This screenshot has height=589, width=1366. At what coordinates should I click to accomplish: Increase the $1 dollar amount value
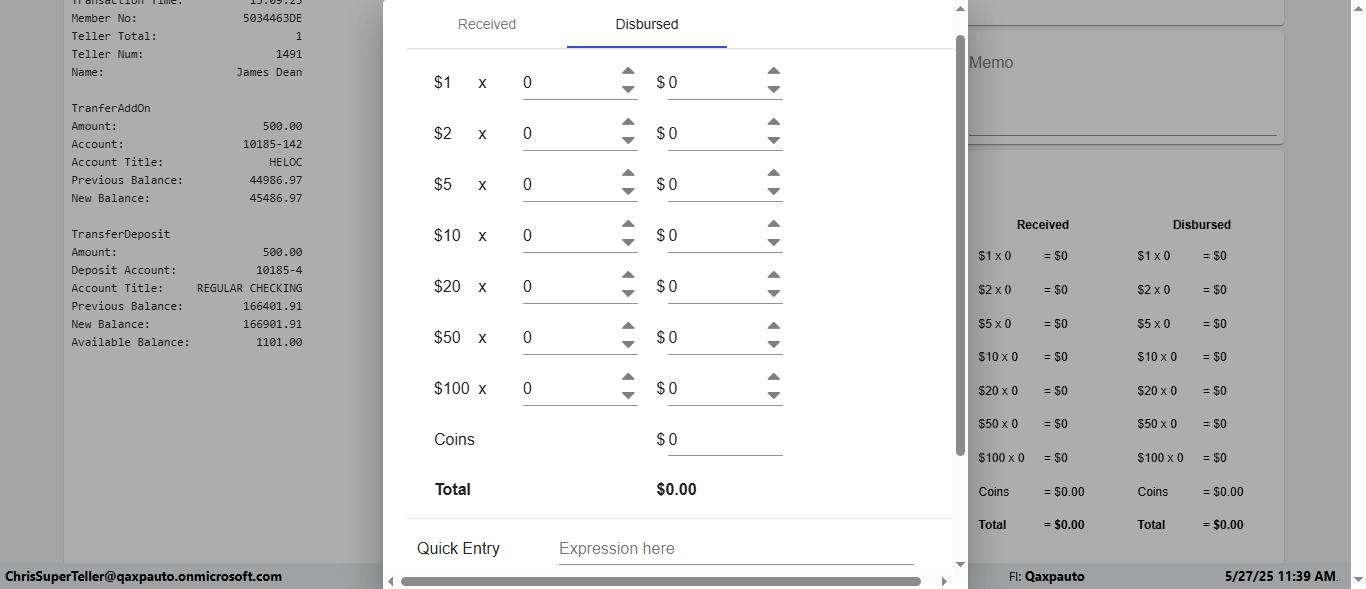(773, 71)
